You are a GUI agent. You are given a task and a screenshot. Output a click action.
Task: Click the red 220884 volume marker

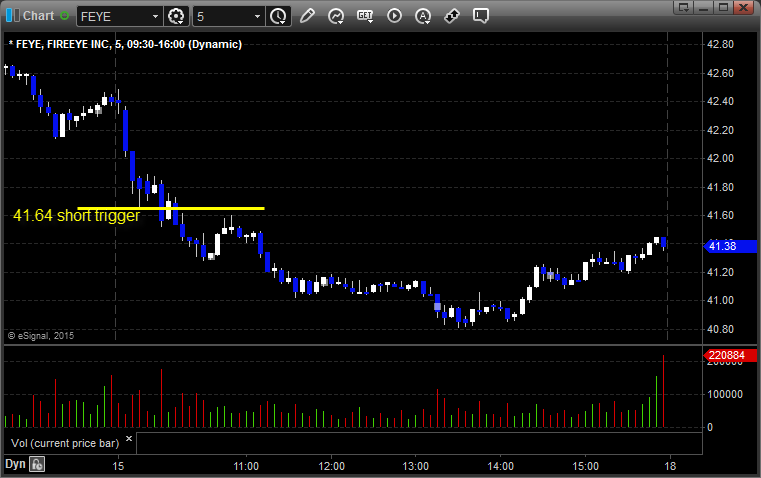click(x=726, y=355)
